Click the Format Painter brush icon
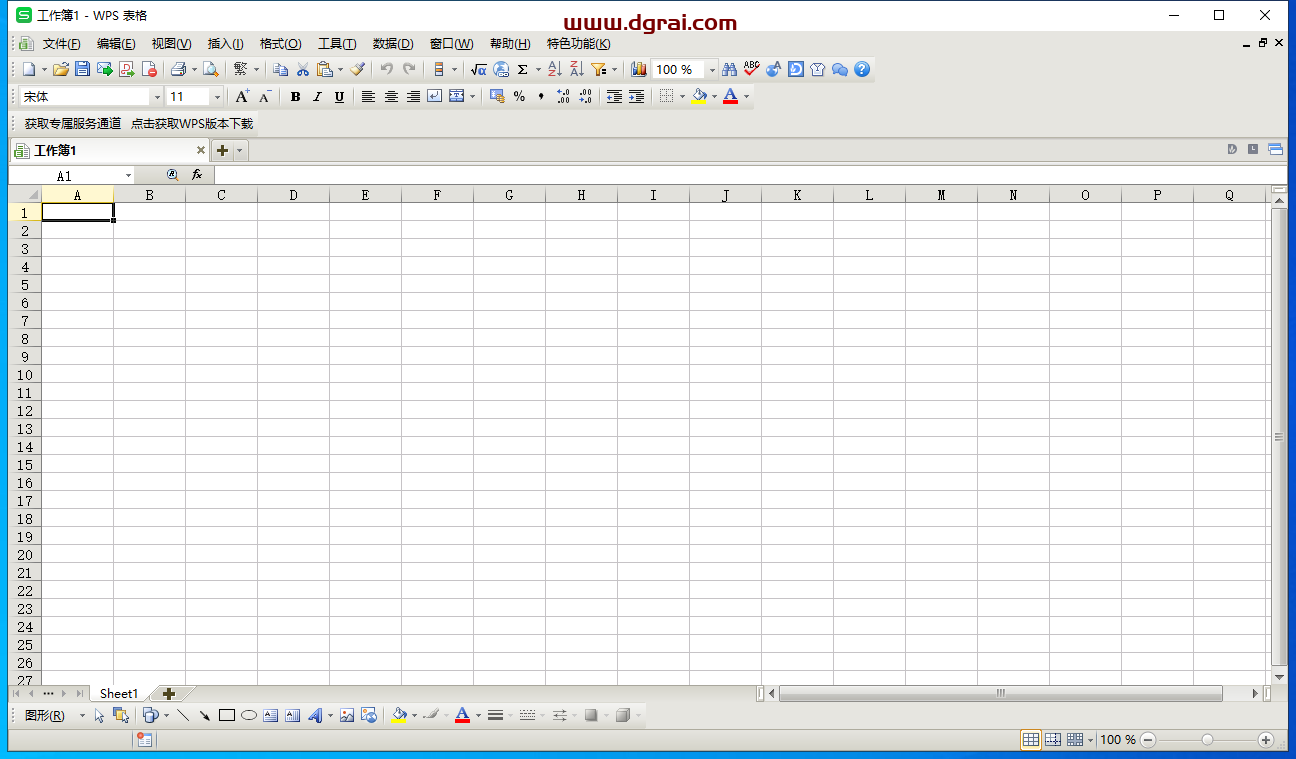Image resolution: width=1296 pixels, height=759 pixels. point(357,69)
